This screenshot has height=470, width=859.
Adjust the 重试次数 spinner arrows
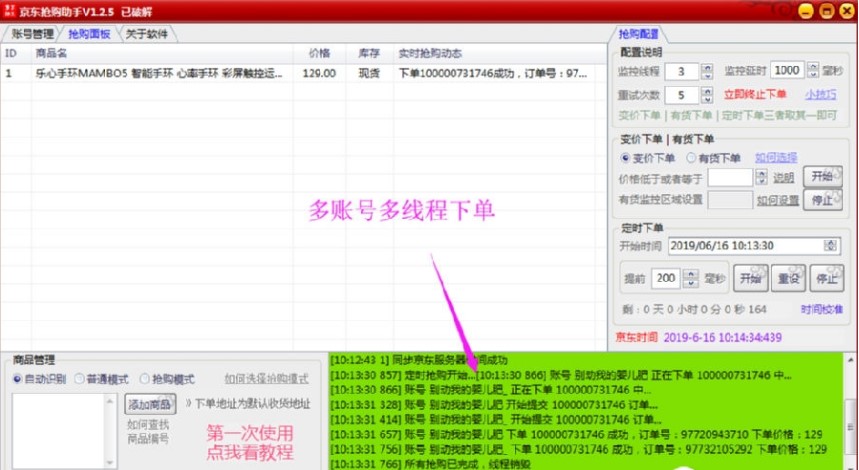coord(707,95)
